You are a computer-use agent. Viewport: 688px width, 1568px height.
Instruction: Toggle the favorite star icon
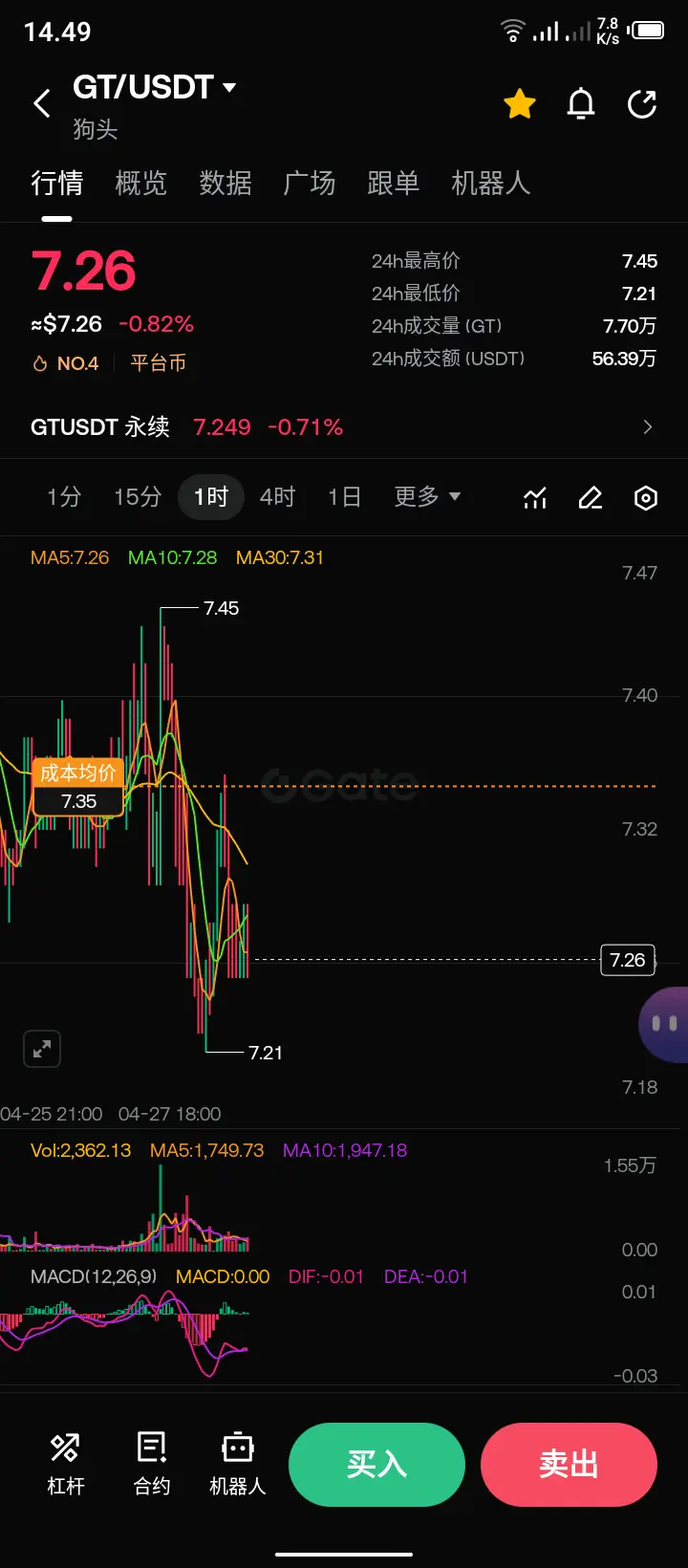(520, 103)
